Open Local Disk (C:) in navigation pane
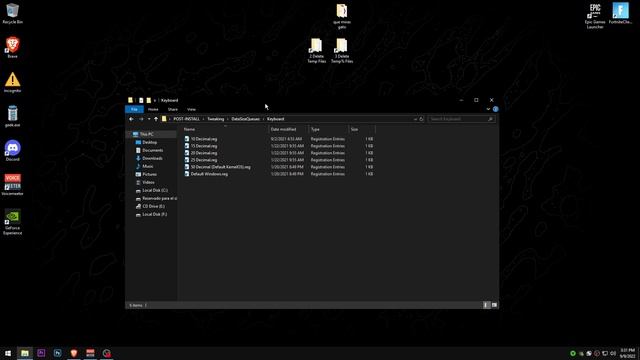The image size is (640, 360). pyautogui.click(x=152, y=190)
